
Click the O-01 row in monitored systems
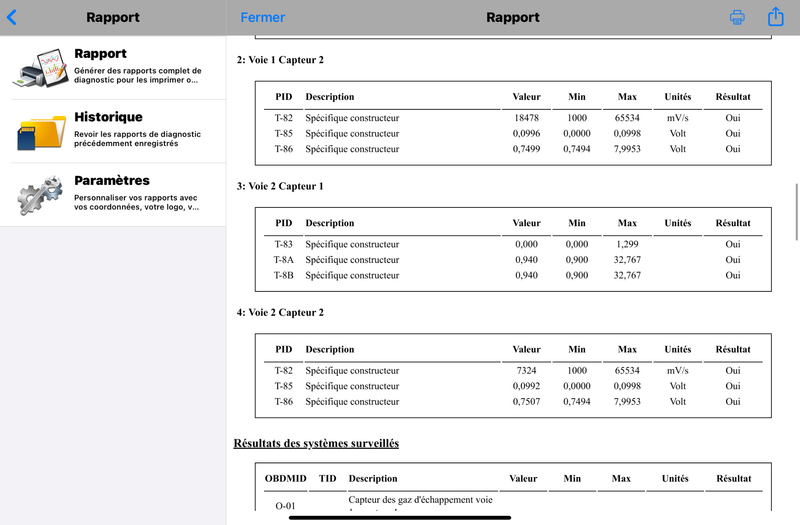pos(513,503)
